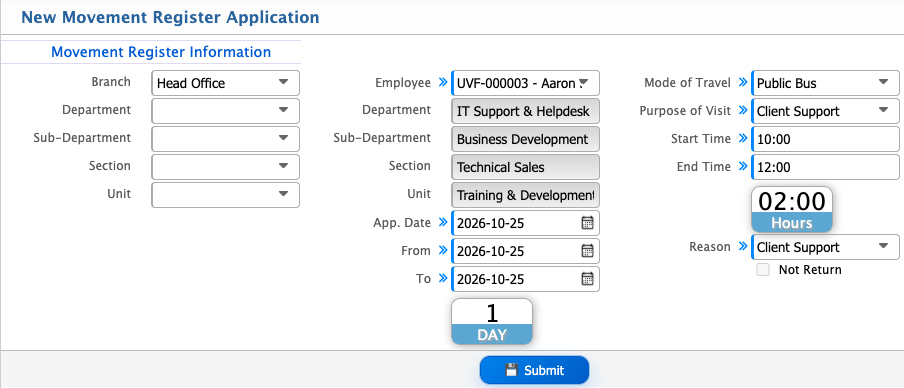Submit the movement register application

tap(534, 370)
